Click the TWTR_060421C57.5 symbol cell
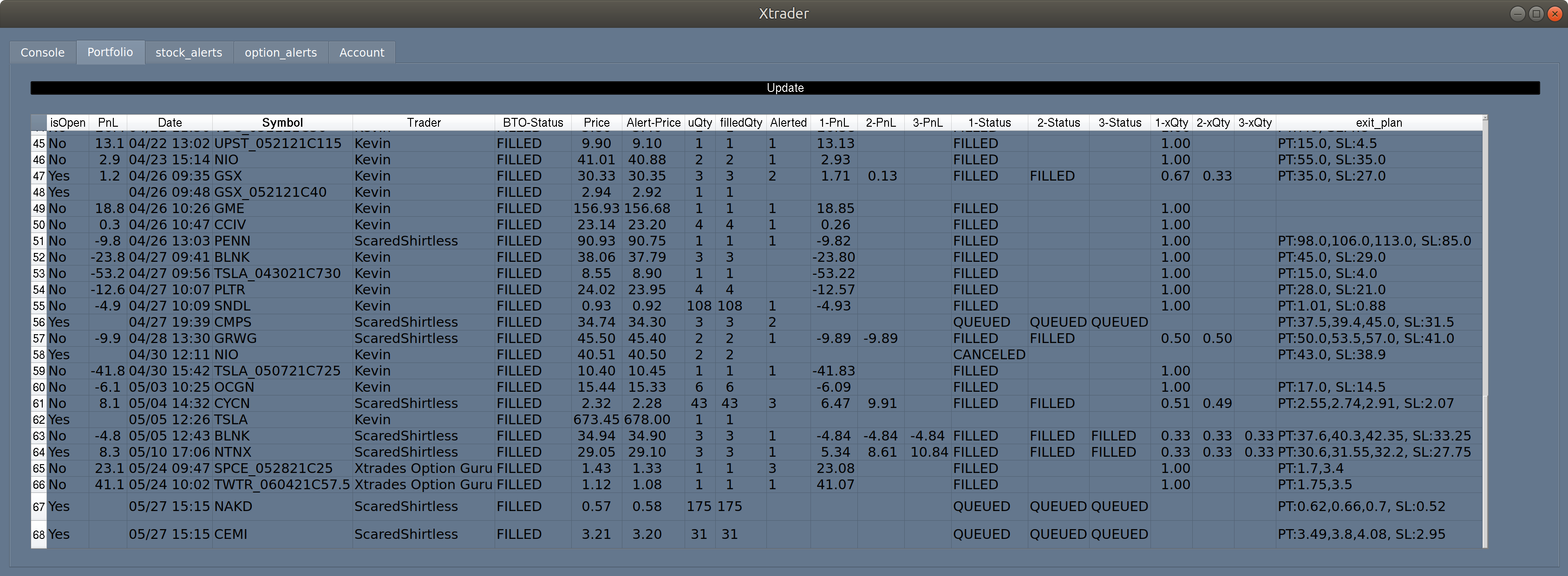 tap(282, 485)
